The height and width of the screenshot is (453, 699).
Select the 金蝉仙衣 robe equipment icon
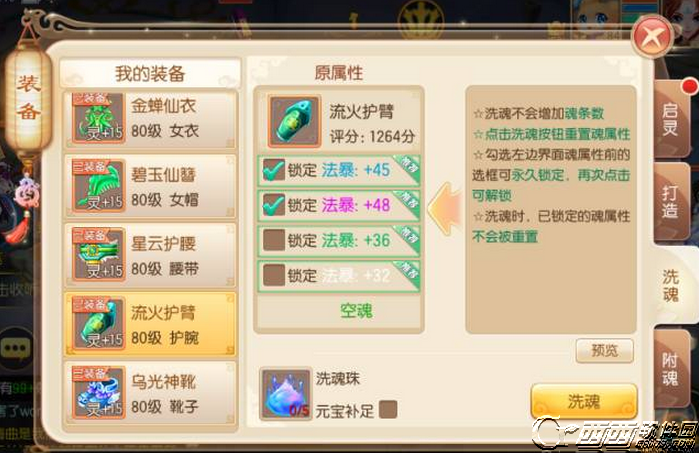(98, 117)
